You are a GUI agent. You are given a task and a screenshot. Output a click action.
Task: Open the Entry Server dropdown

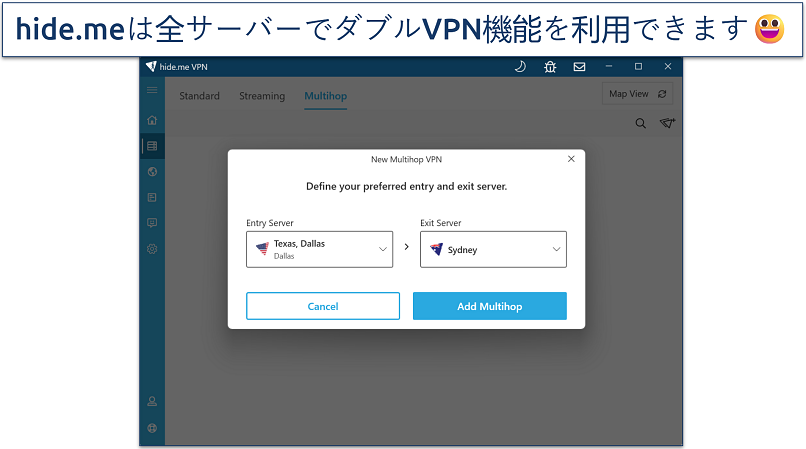pyautogui.click(x=319, y=250)
